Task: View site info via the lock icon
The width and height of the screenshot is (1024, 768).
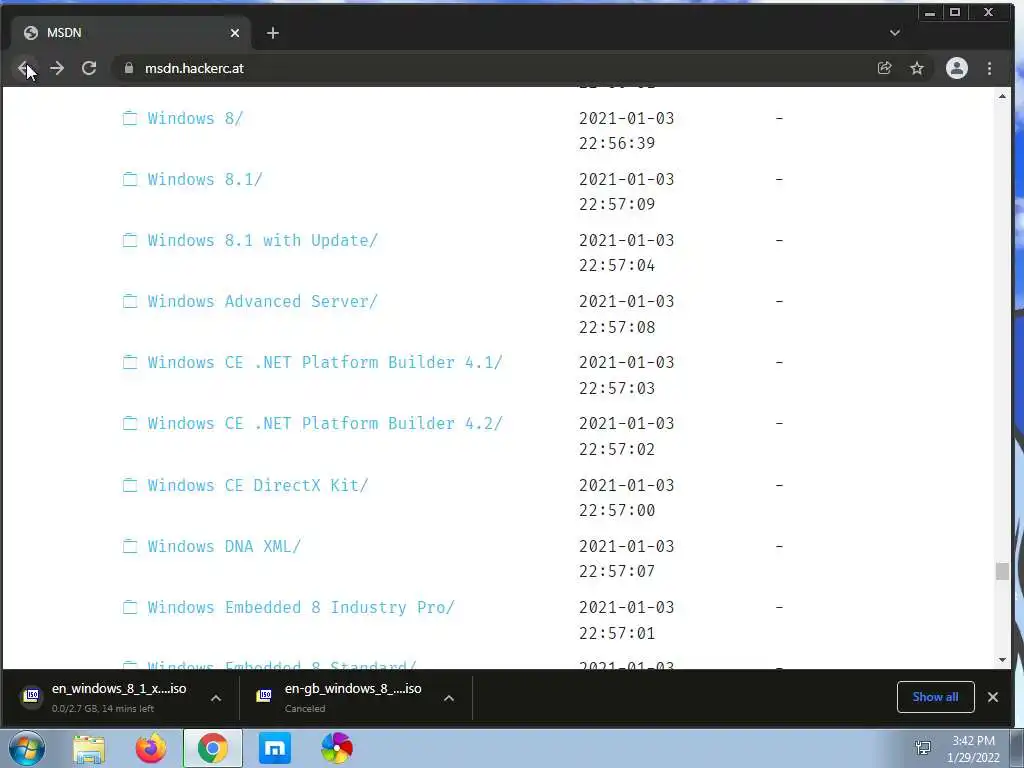Action: [x=129, y=68]
